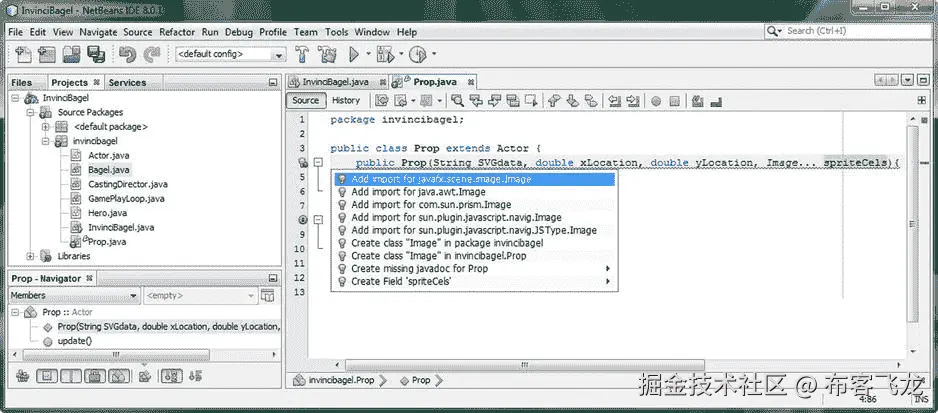
Task: Toggle Show Inherited Members in Navigator
Action: (x=23, y=376)
